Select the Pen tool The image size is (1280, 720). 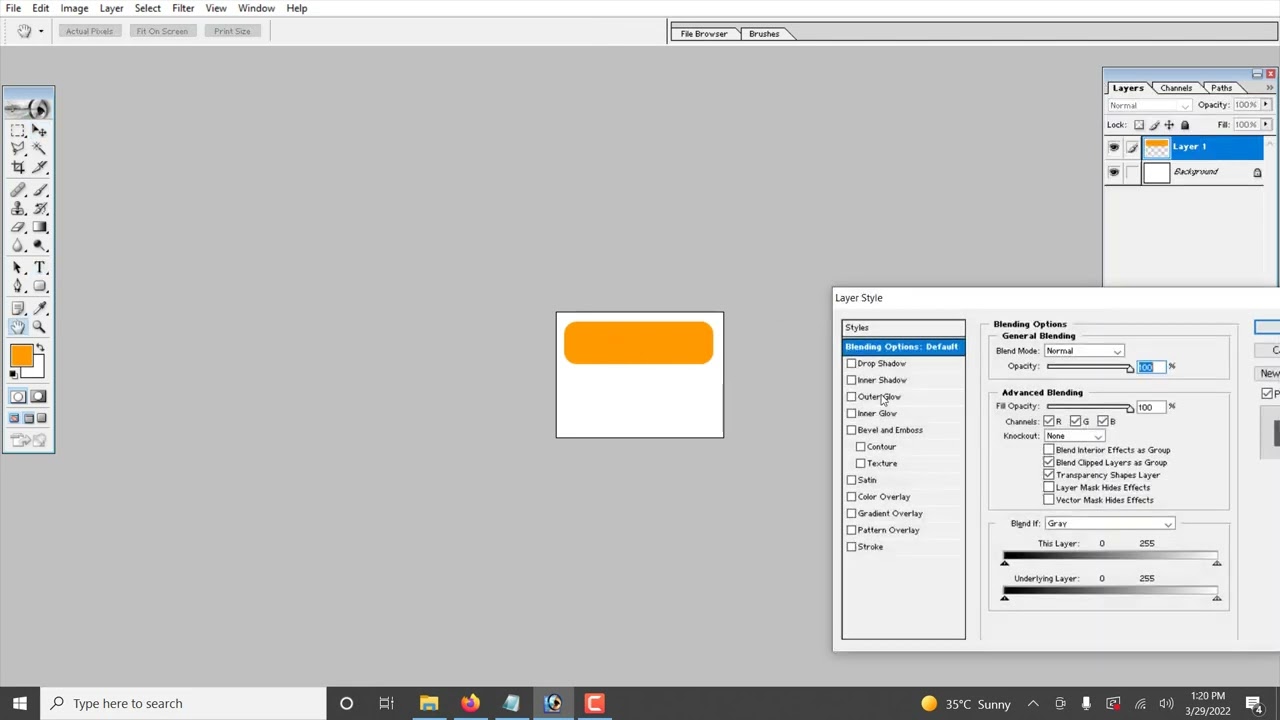tap(18, 287)
